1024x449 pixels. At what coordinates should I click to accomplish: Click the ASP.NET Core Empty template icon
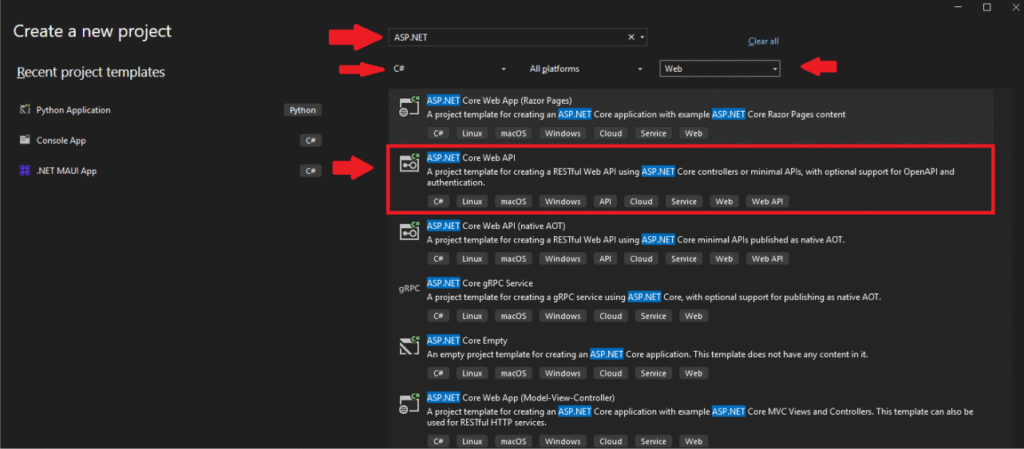408,346
